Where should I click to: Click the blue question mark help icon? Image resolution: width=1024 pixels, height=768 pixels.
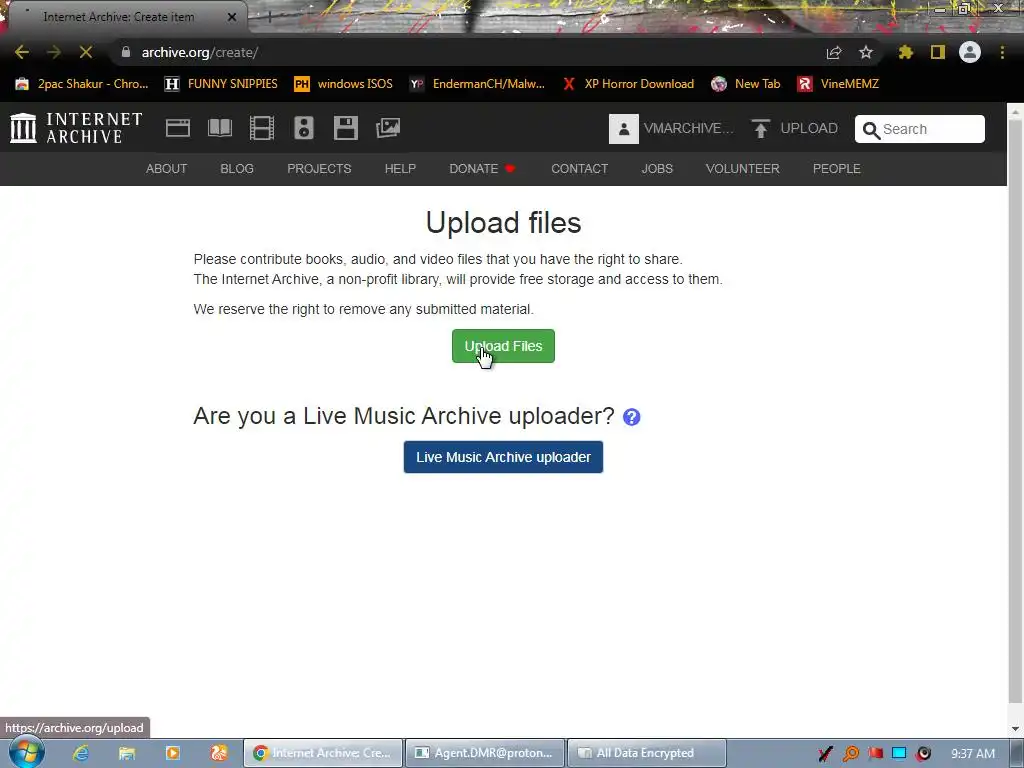(x=632, y=417)
